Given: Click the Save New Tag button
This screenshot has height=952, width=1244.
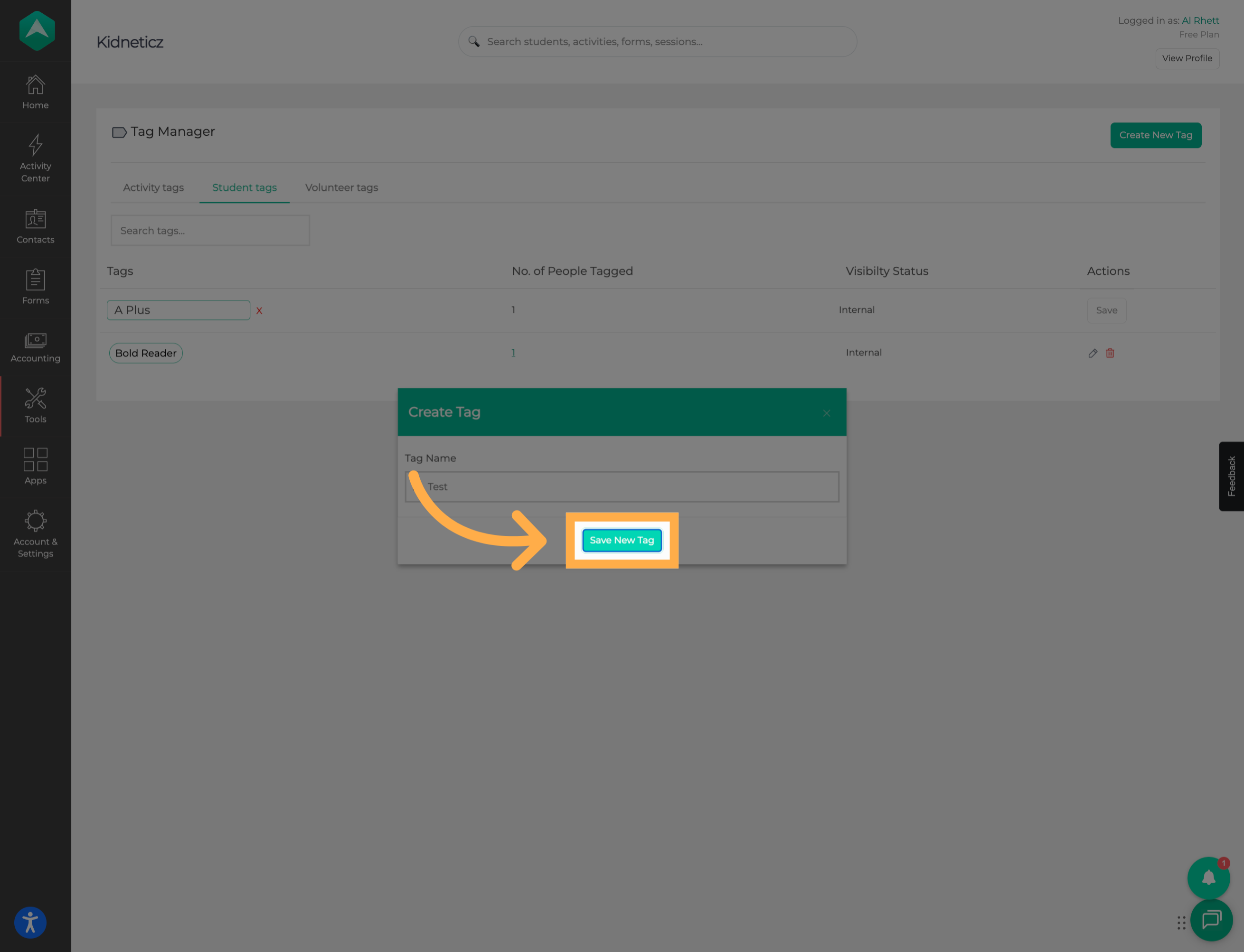Looking at the screenshot, I should 622,540.
